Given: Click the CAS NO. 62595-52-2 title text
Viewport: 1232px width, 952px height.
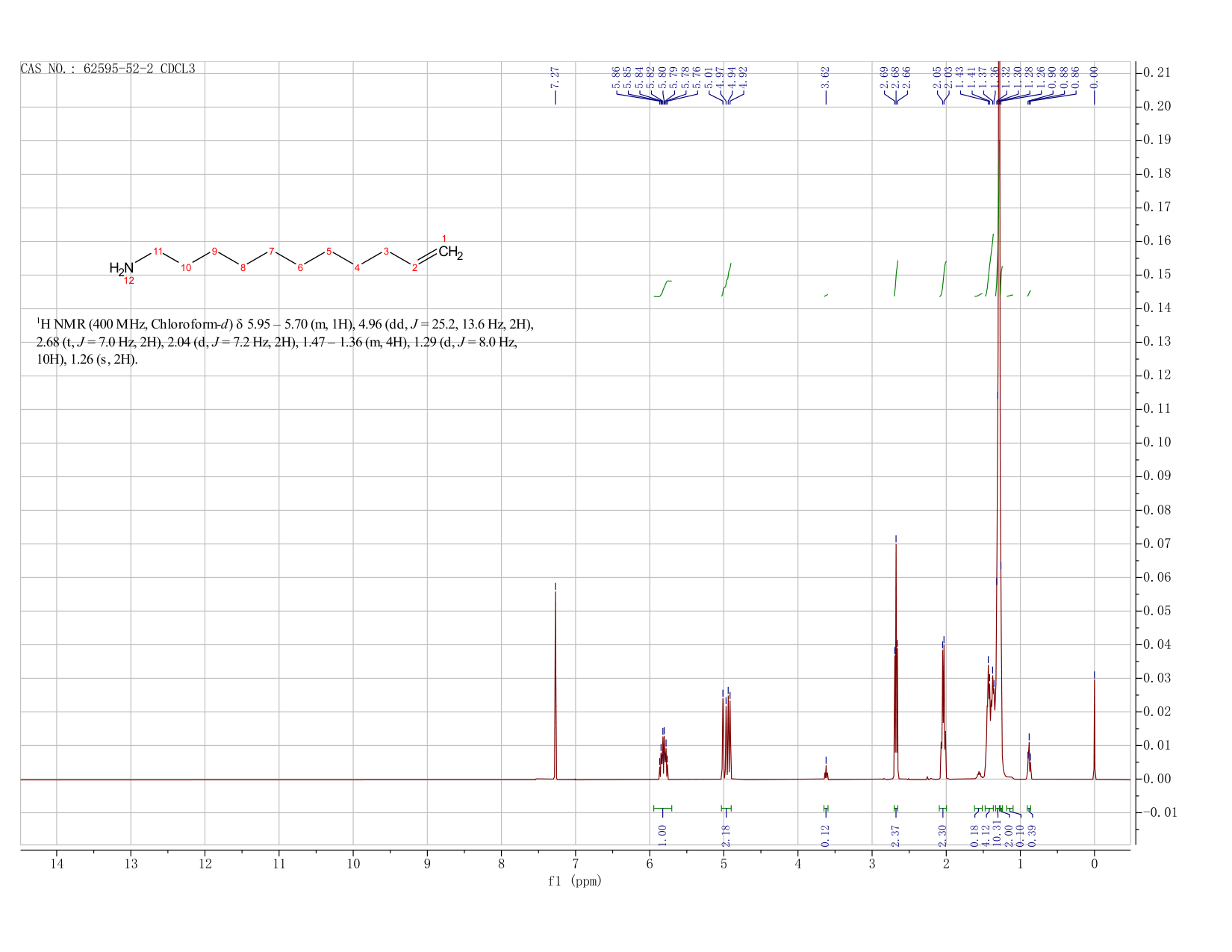Looking at the screenshot, I should click(108, 69).
